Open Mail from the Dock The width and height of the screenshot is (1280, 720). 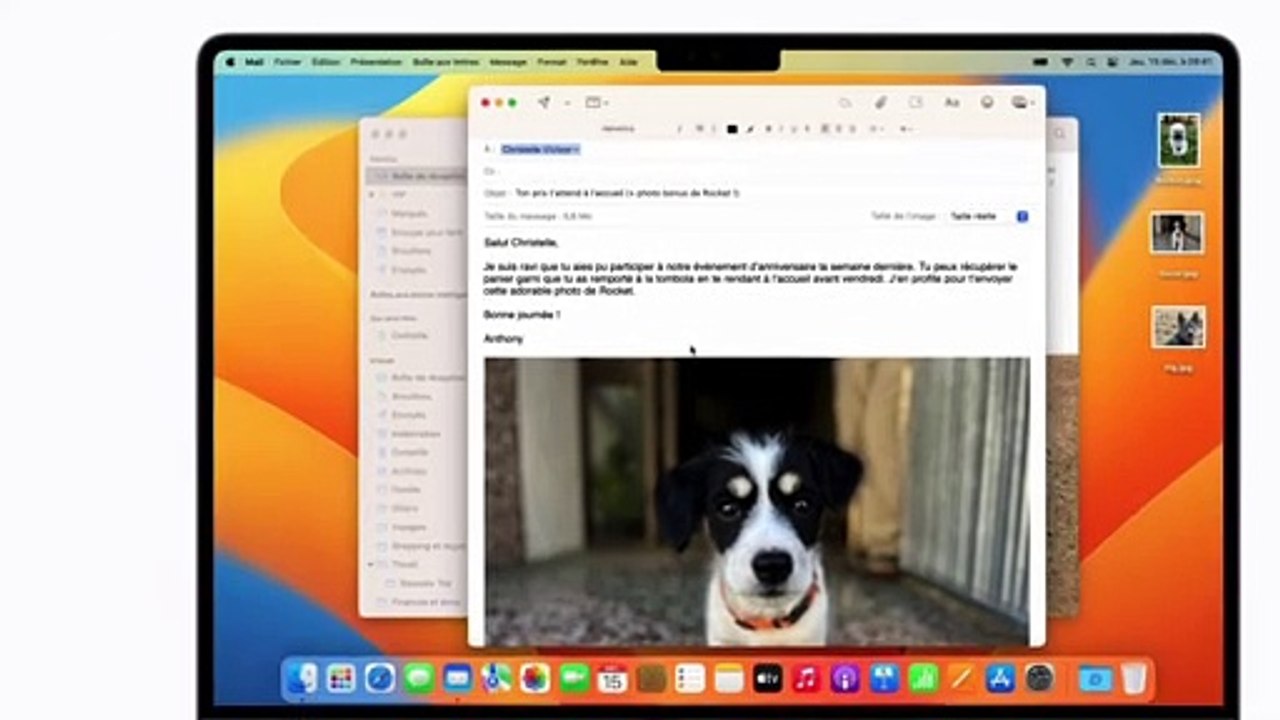458,678
